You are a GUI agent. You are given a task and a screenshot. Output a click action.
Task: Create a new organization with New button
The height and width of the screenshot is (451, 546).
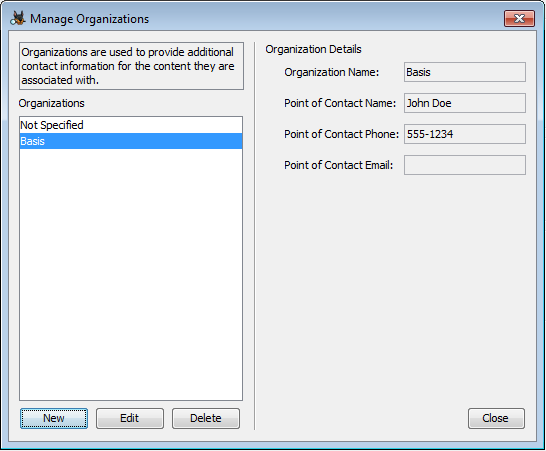pyautogui.click(x=54, y=418)
